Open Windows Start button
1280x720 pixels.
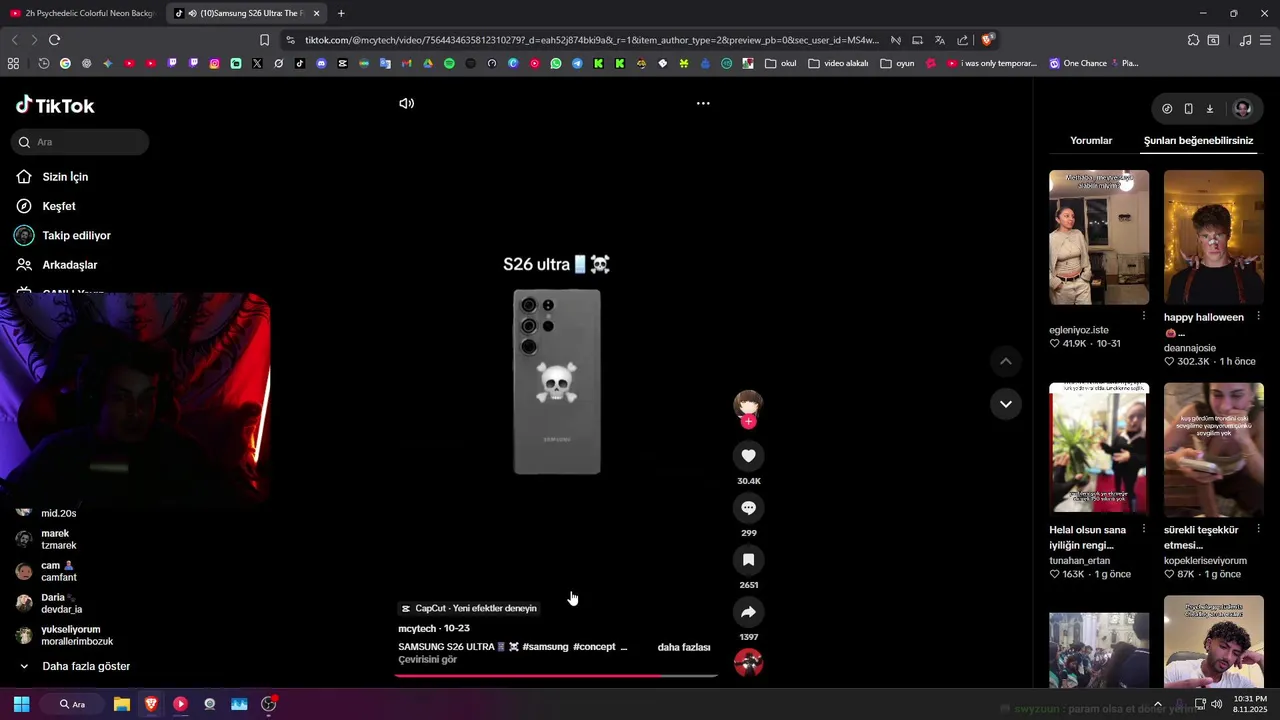(21, 704)
